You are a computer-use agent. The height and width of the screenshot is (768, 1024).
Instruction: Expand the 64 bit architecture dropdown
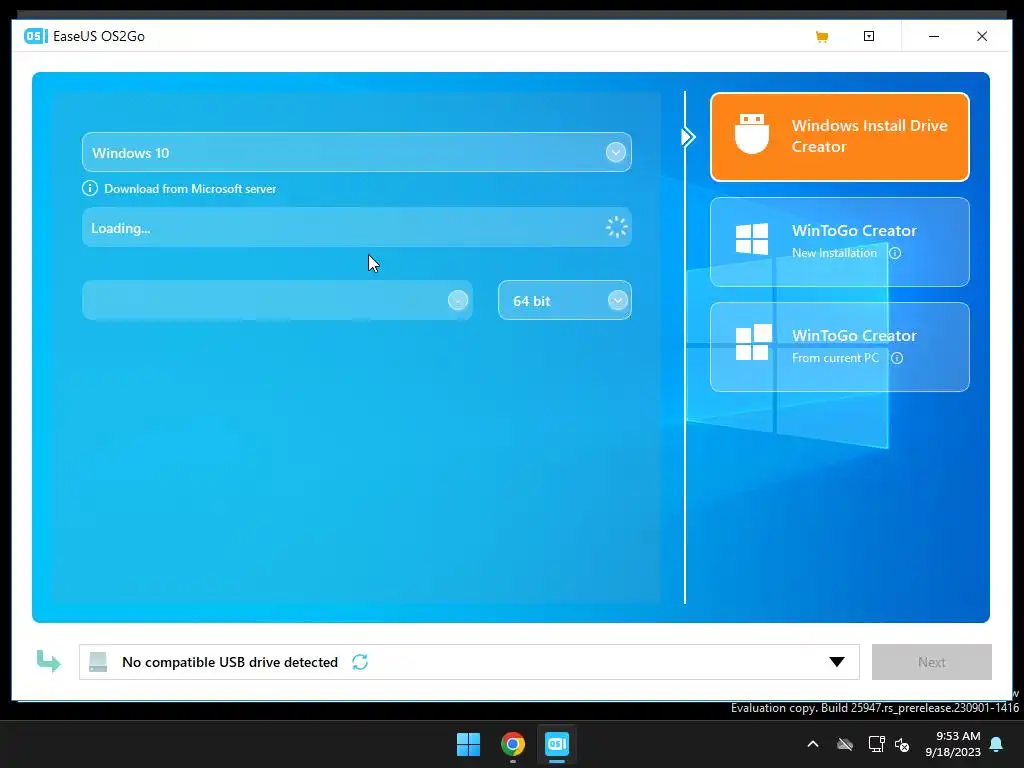[x=617, y=300]
